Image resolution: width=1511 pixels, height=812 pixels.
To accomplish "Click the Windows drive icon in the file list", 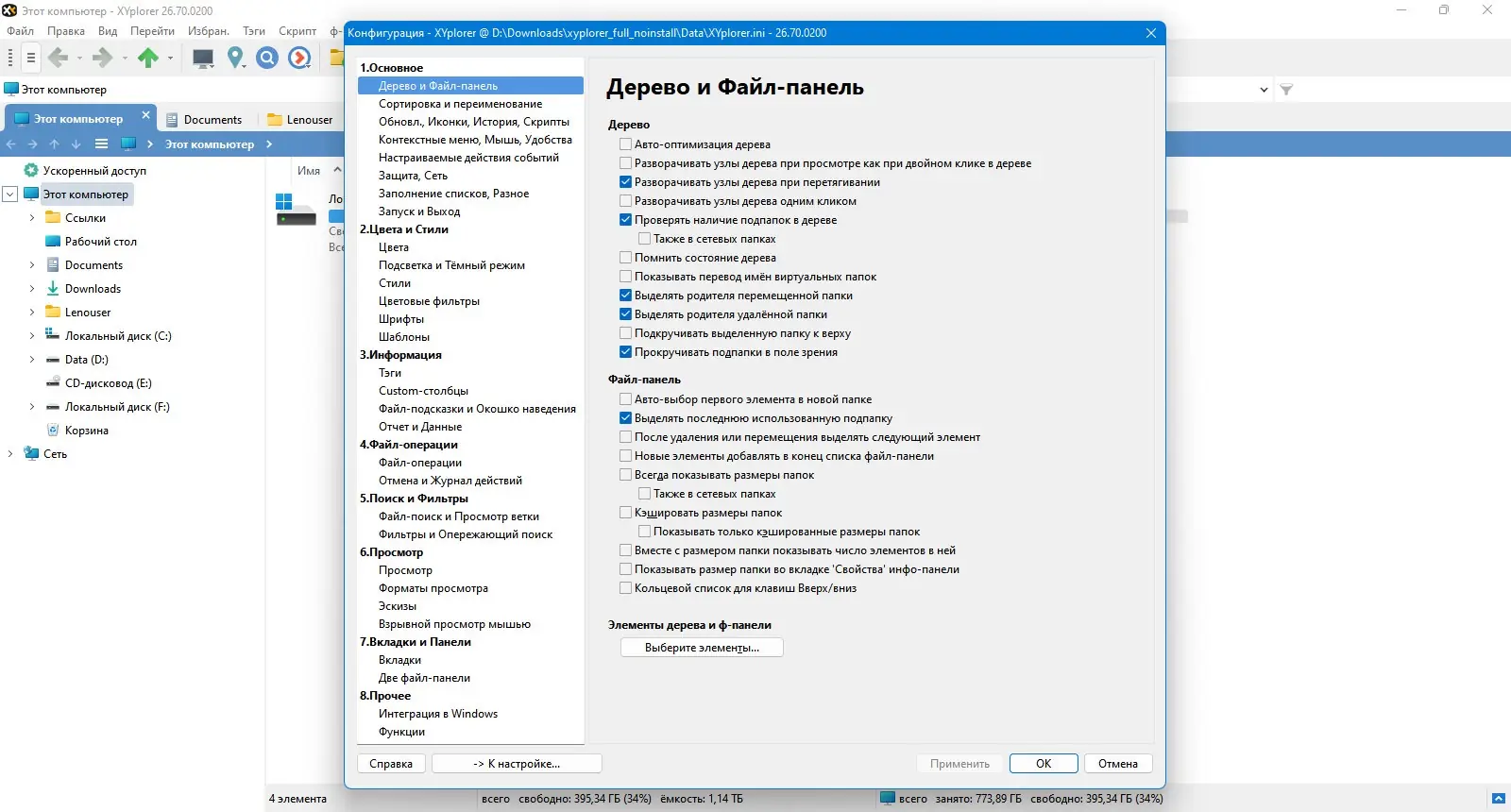I will (296, 210).
